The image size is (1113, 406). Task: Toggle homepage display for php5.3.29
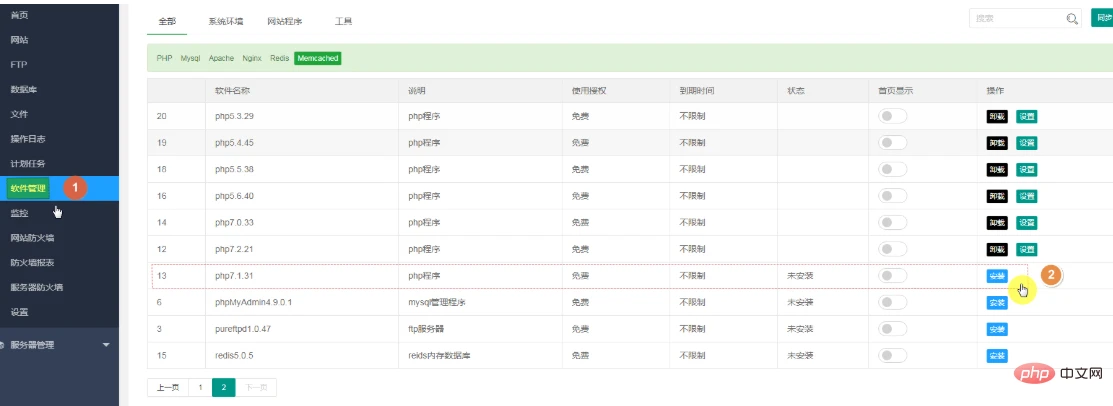pos(892,116)
